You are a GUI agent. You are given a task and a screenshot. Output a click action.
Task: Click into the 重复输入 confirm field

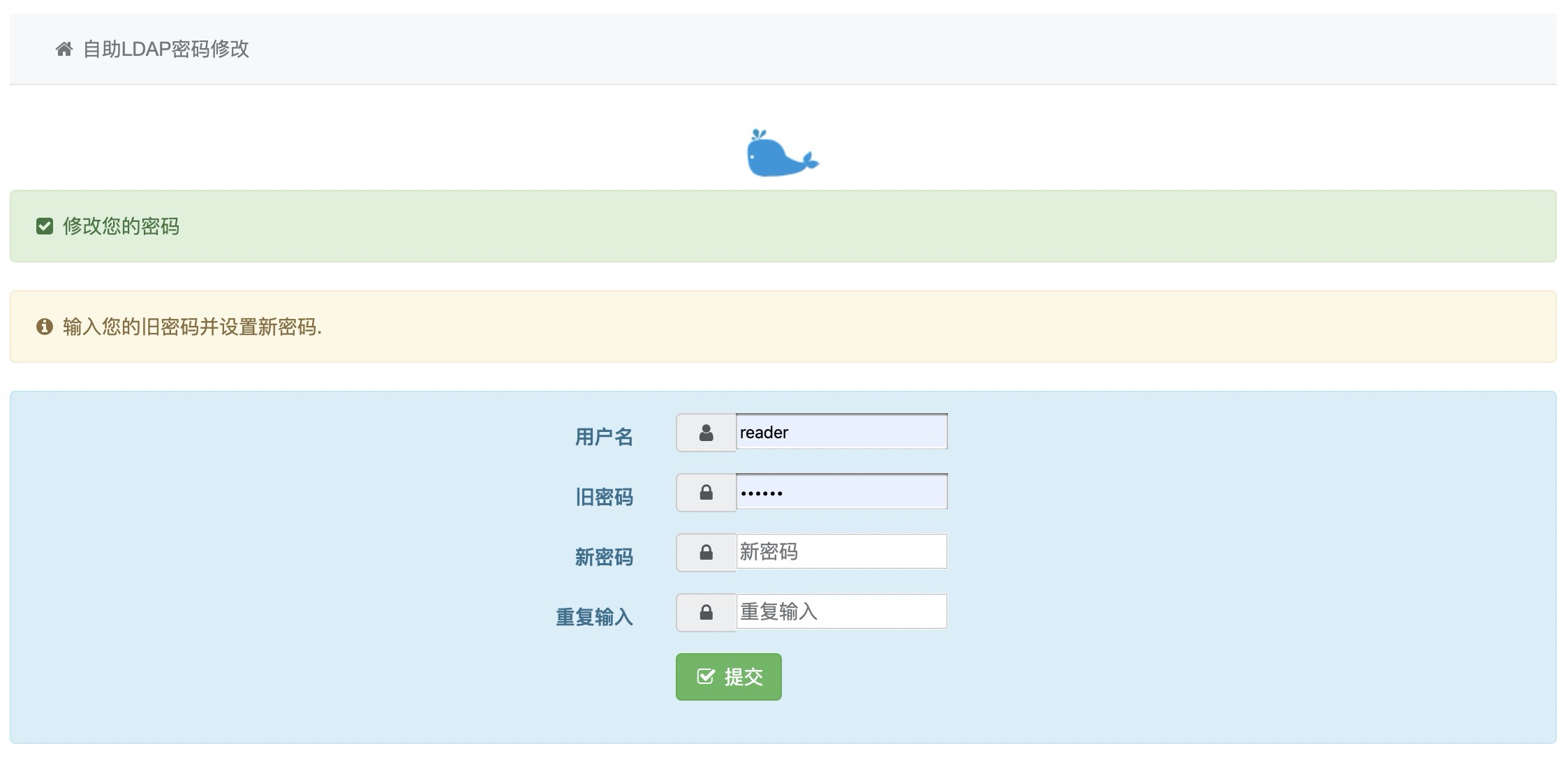[841, 612]
